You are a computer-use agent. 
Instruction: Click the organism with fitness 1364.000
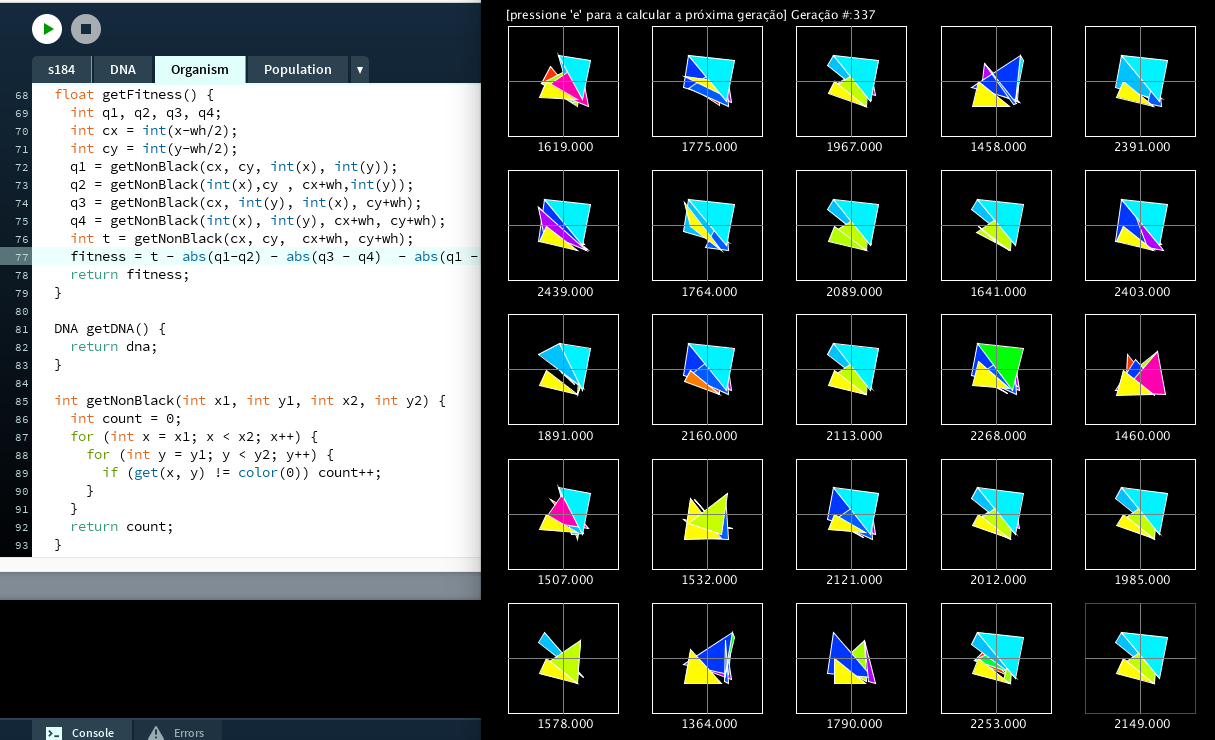pos(707,658)
